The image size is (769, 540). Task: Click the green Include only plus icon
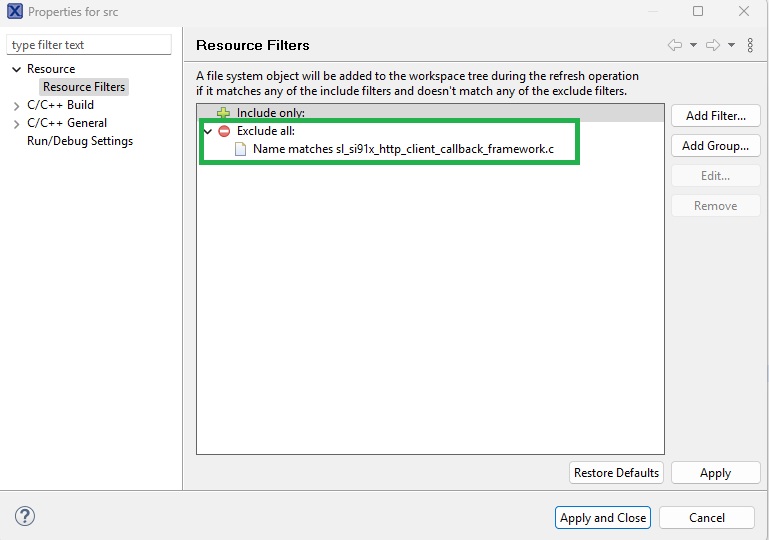point(224,113)
